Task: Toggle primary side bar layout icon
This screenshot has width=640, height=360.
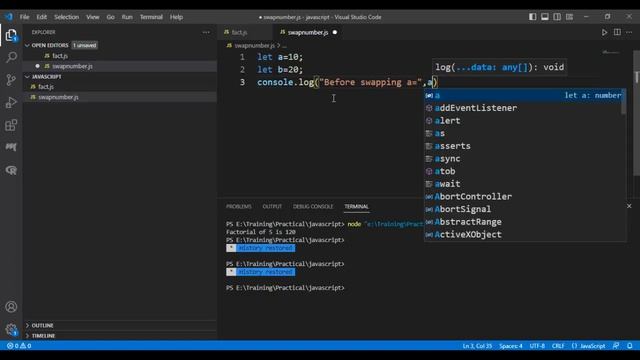Action: point(533,17)
